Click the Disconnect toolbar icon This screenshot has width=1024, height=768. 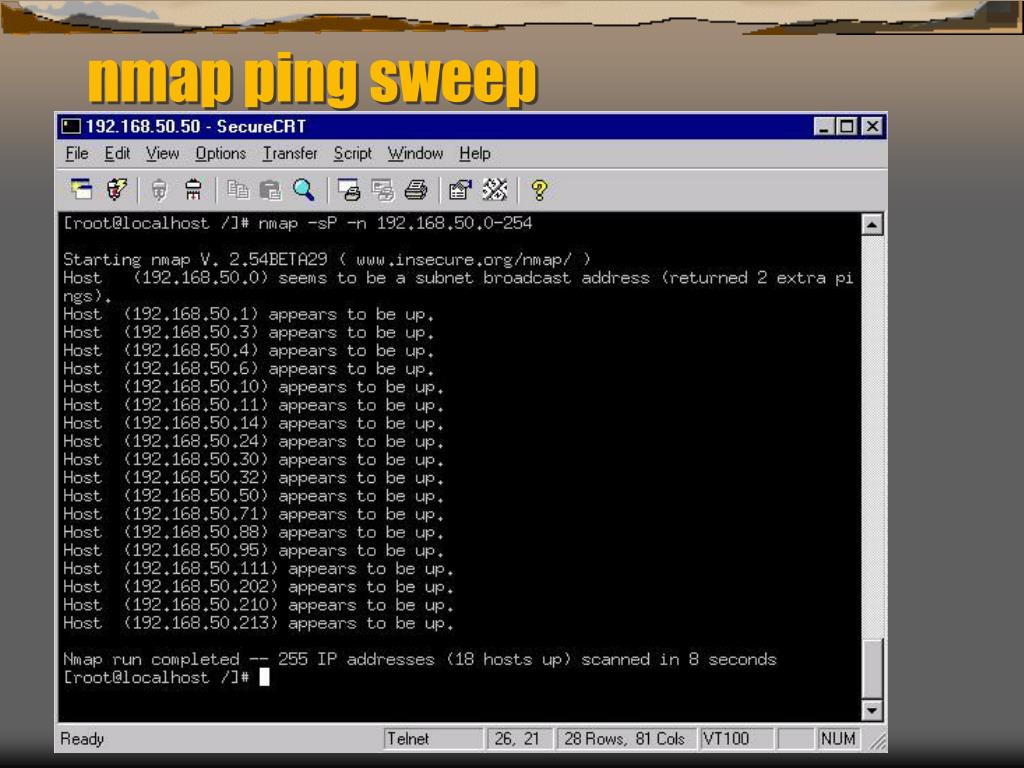[193, 190]
